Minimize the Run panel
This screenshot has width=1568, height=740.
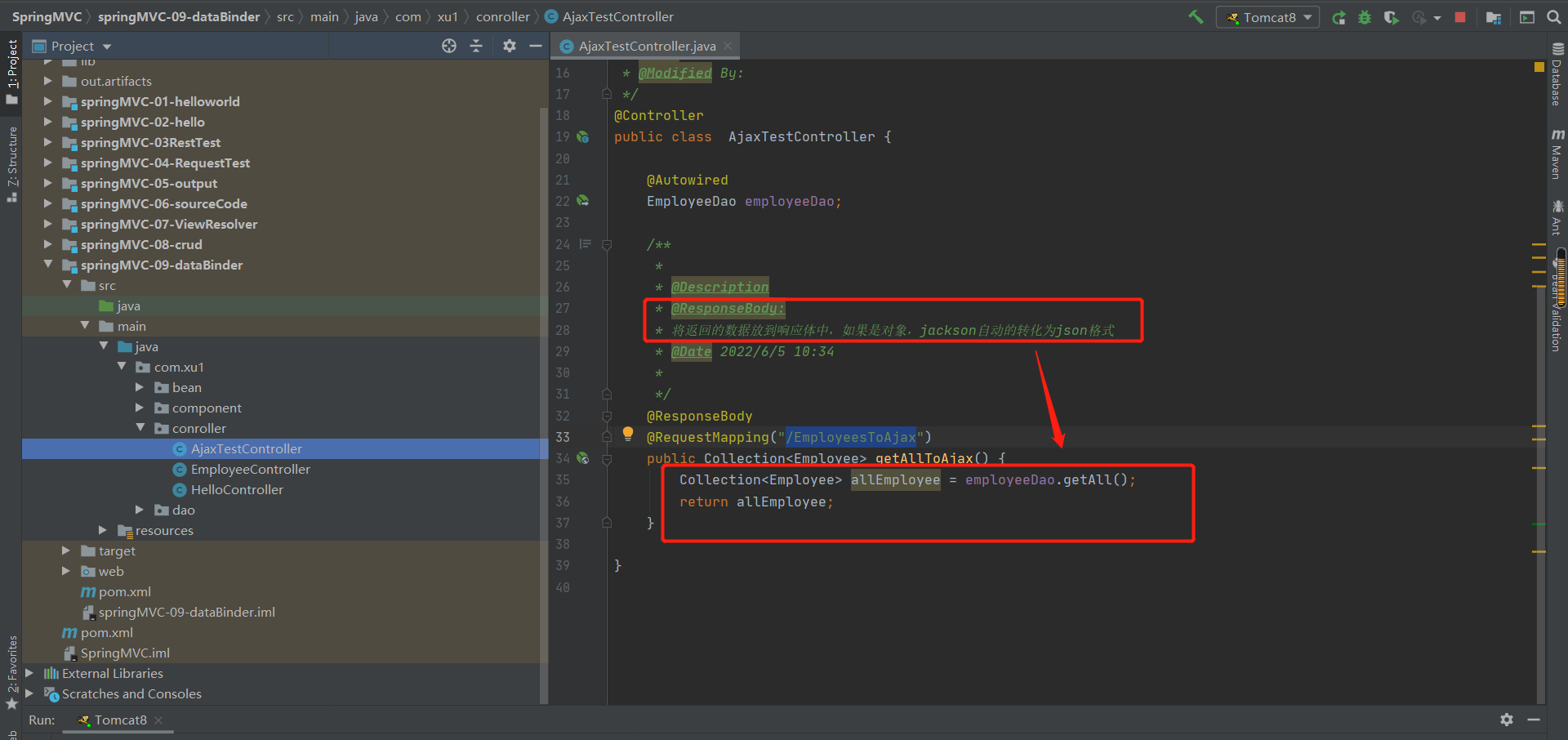(1534, 720)
